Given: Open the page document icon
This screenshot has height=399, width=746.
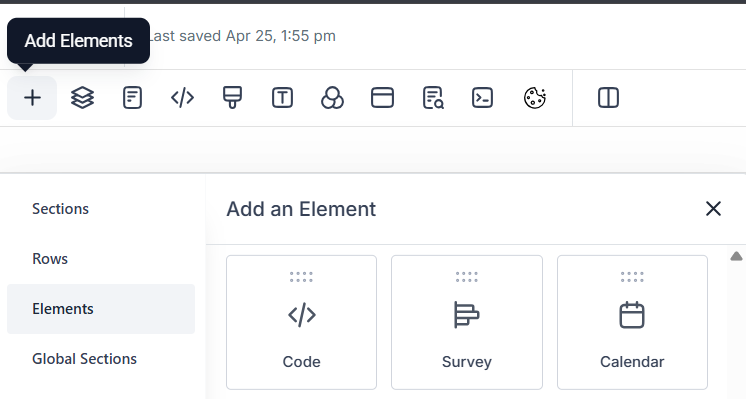Looking at the screenshot, I should tap(132, 98).
